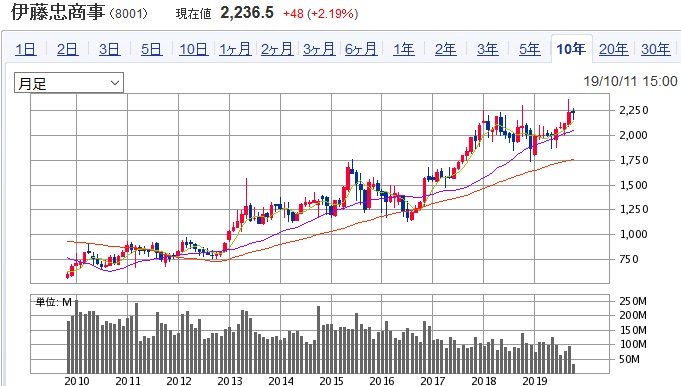Click the 2014 year label

[x=281, y=381]
